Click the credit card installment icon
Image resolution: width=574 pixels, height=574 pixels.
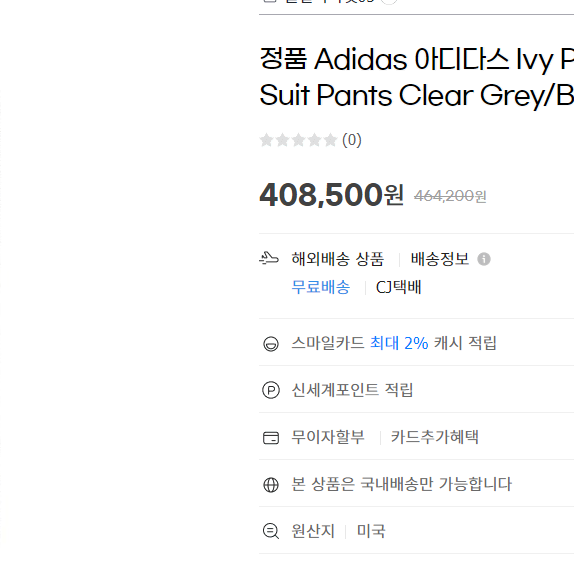tap(271, 437)
